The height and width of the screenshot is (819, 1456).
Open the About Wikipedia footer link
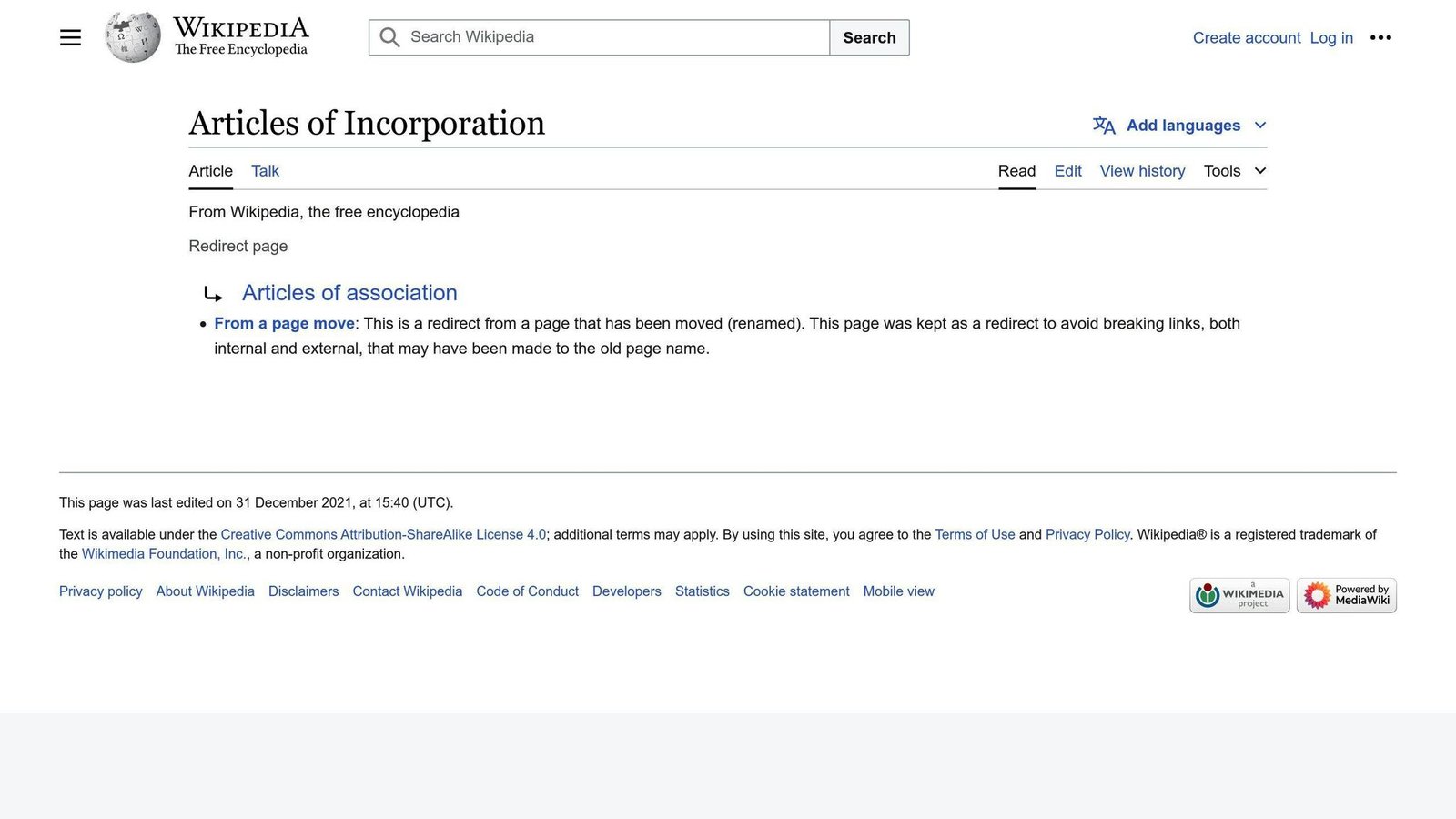pyautogui.click(x=205, y=591)
